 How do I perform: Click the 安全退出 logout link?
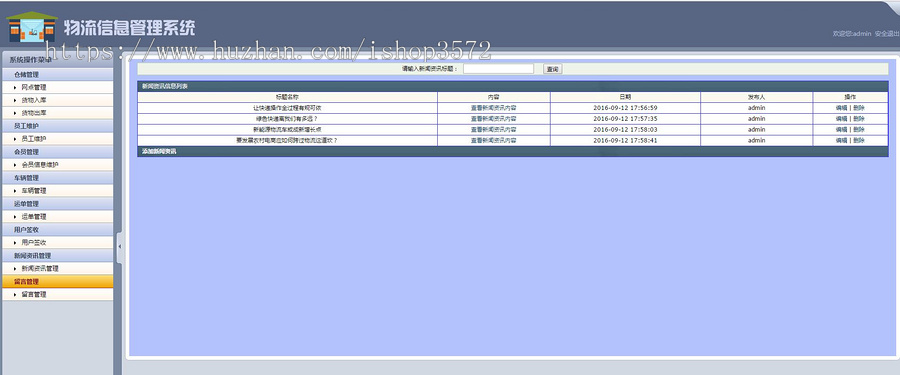(887, 34)
